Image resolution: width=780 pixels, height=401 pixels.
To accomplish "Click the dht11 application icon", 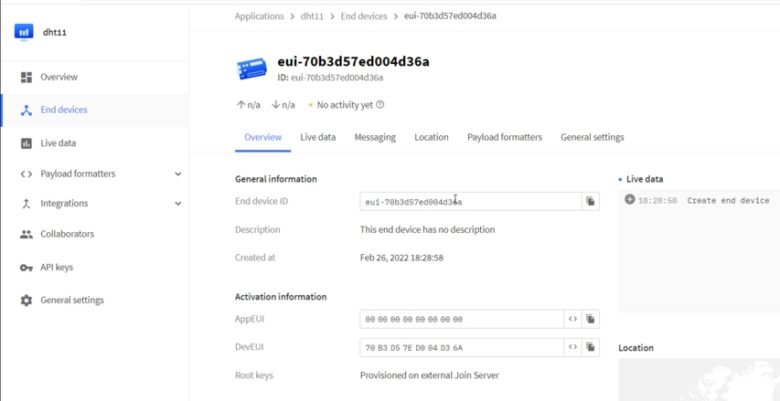I will (23, 32).
